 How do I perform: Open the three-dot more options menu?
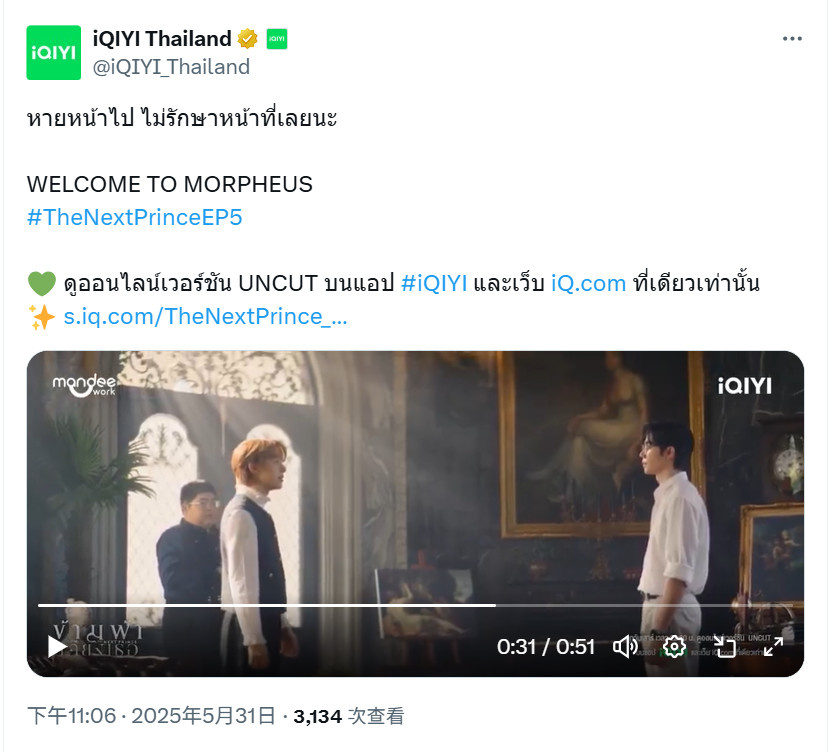tap(792, 38)
